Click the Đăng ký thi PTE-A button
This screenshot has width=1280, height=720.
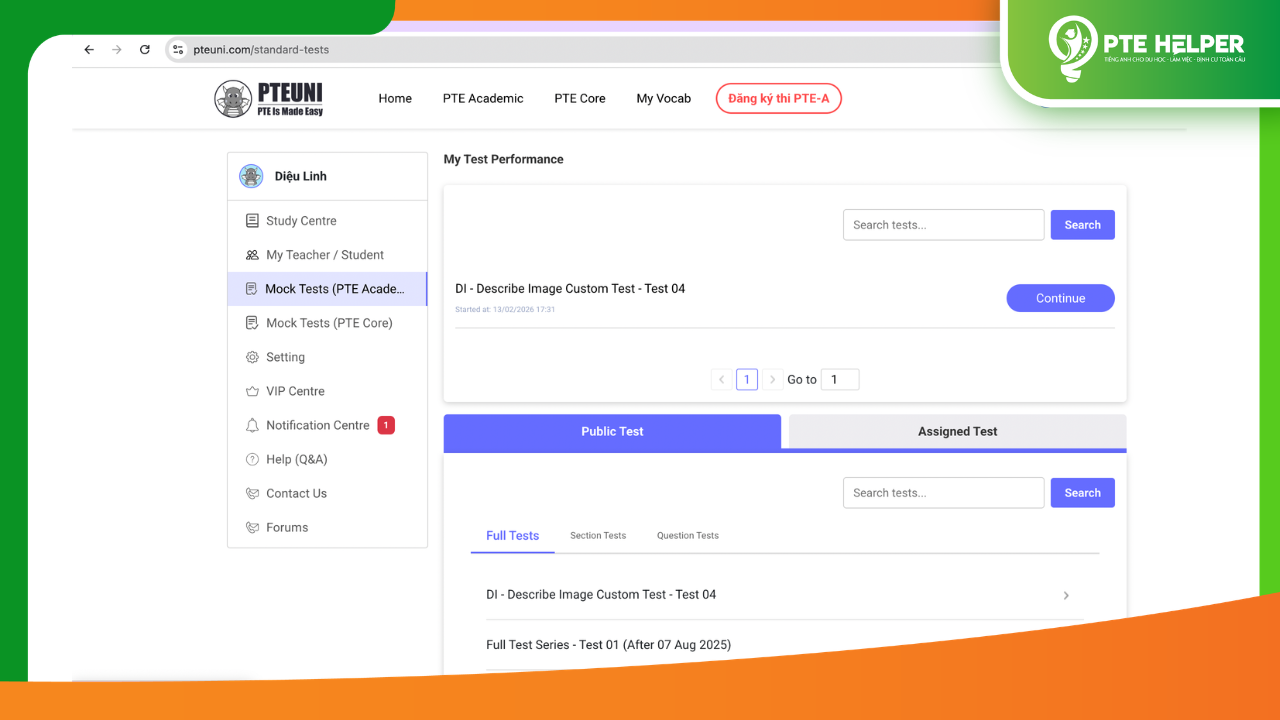pos(778,98)
